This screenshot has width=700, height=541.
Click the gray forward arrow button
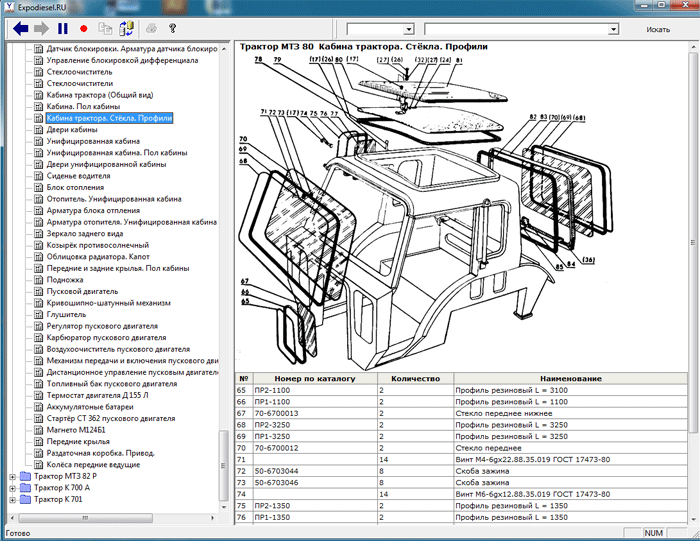pyautogui.click(x=41, y=29)
